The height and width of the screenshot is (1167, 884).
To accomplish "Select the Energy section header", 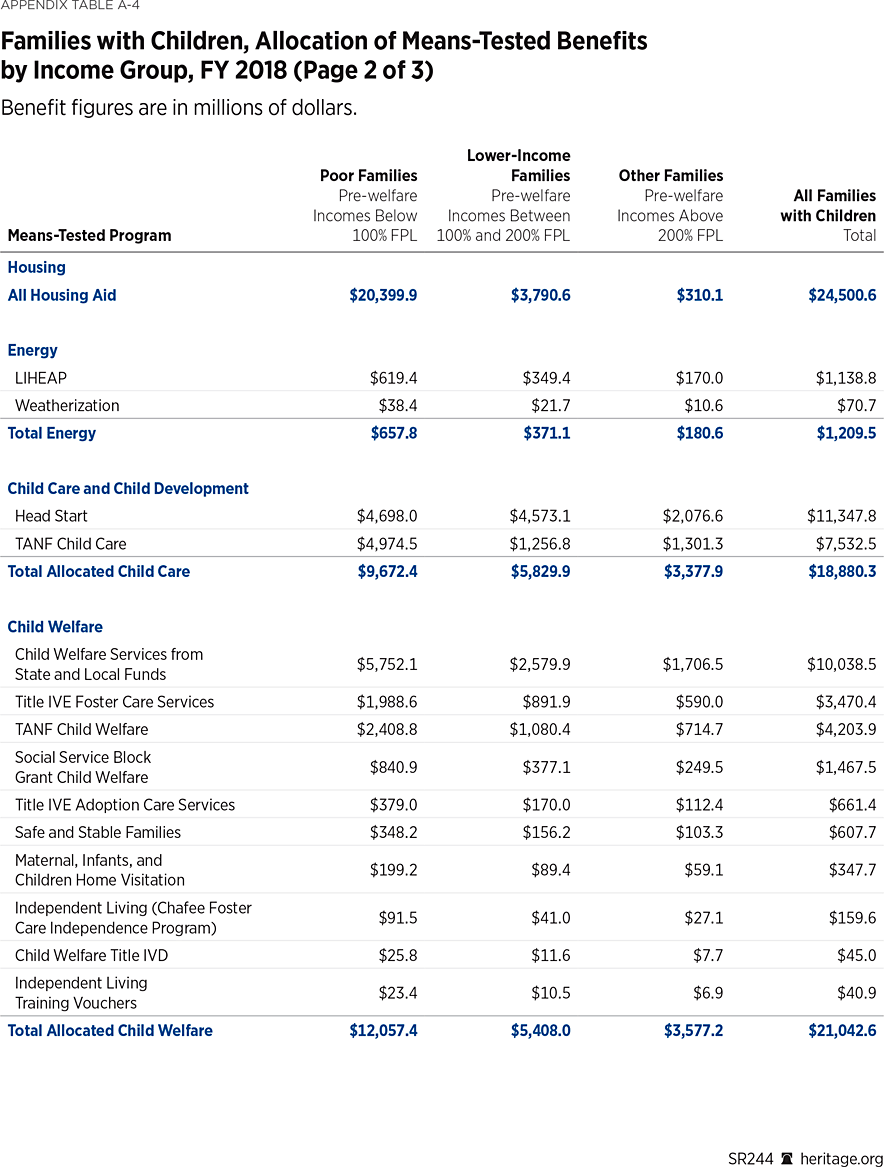I will pyautogui.click(x=32, y=350).
